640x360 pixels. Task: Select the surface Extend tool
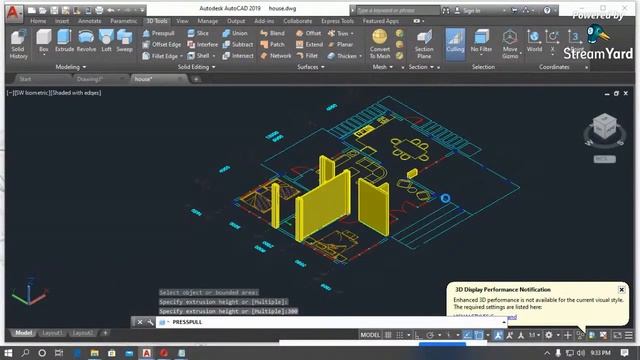point(309,44)
